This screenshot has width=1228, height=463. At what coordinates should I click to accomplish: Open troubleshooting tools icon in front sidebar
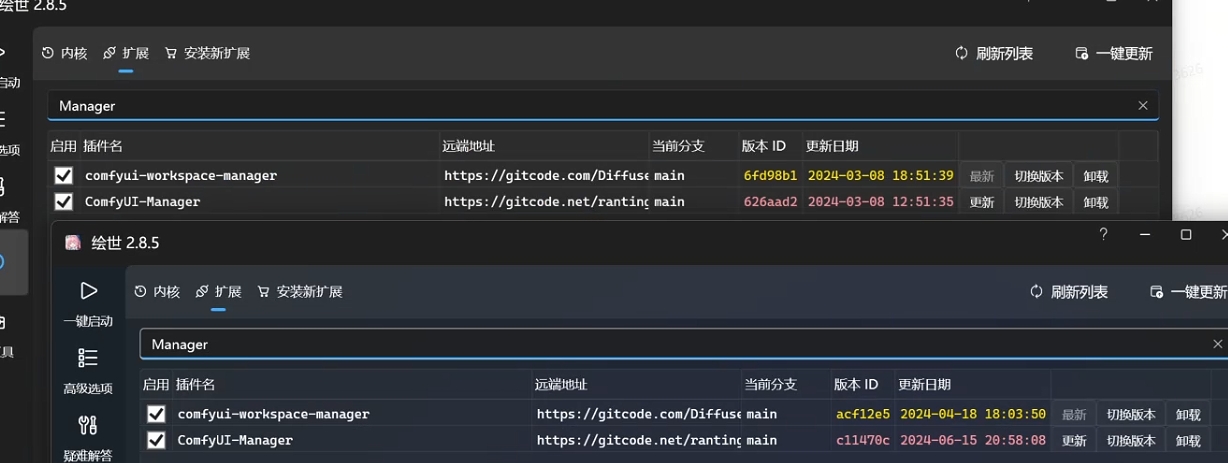[x=88, y=425]
